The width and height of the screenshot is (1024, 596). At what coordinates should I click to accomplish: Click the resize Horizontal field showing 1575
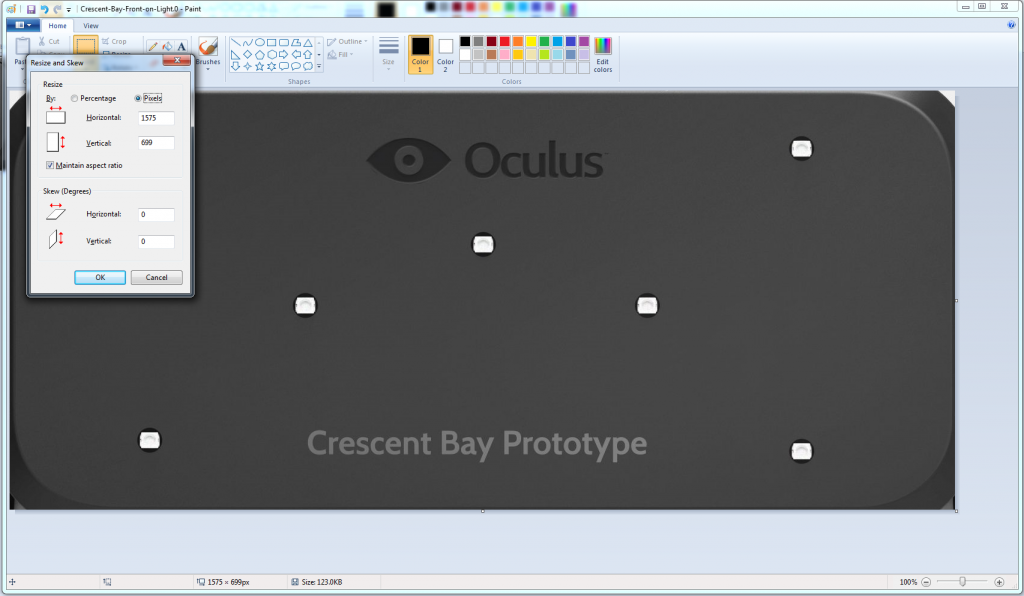click(x=156, y=118)
